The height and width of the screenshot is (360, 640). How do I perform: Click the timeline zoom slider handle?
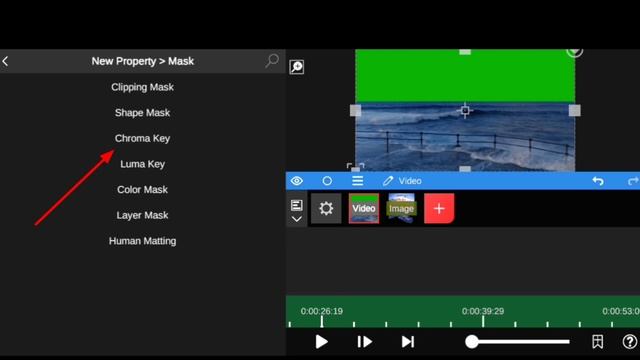(472, 342)
